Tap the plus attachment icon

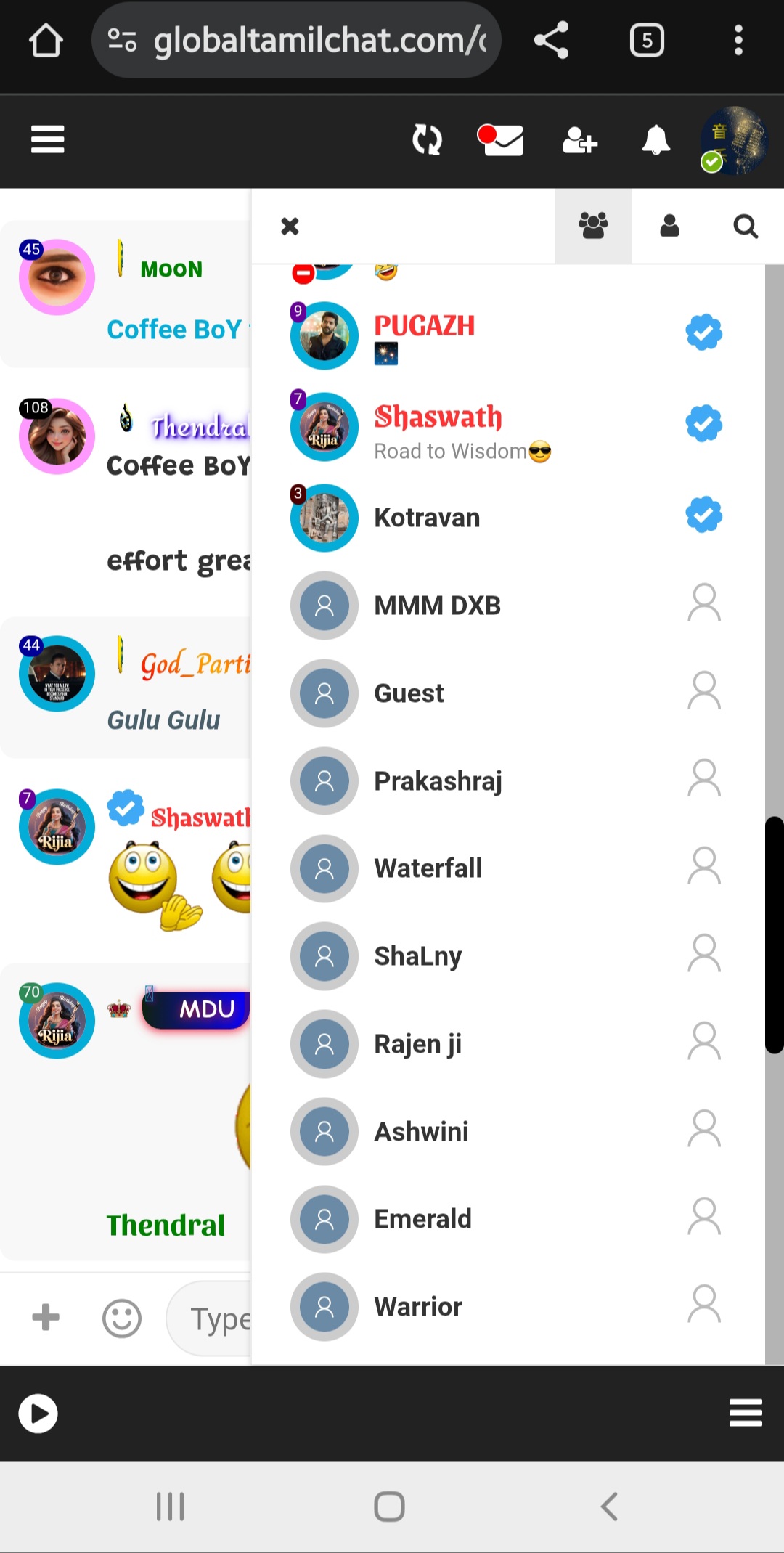(46, 1317)
